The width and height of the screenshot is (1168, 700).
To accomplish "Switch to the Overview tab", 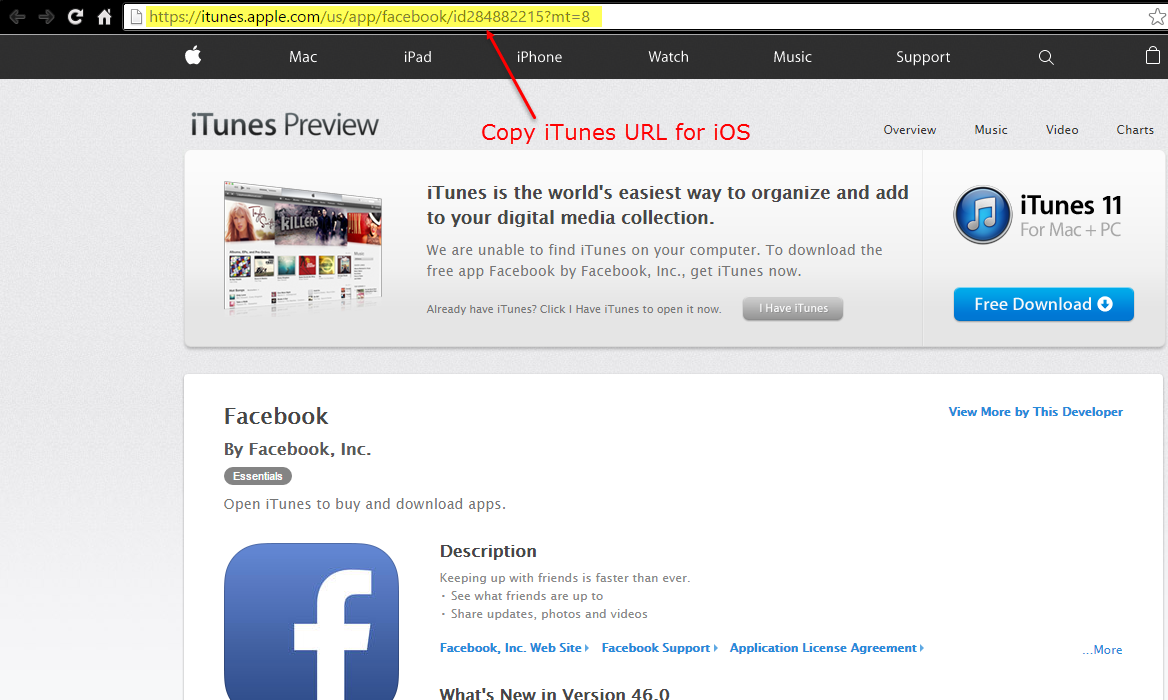I will coord(910,130).
